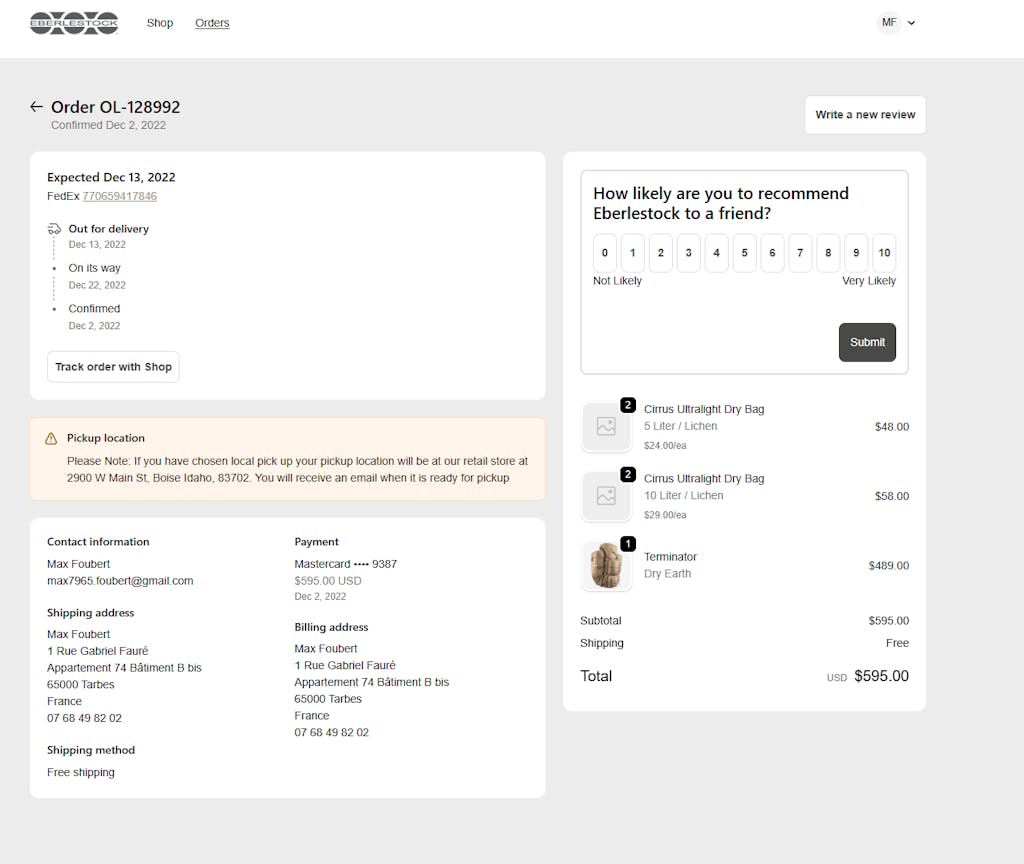This screenshot has height=864, width=1024.
Task: Click the Terminator backpack thumbnail
Action: (x=606, y=566)
